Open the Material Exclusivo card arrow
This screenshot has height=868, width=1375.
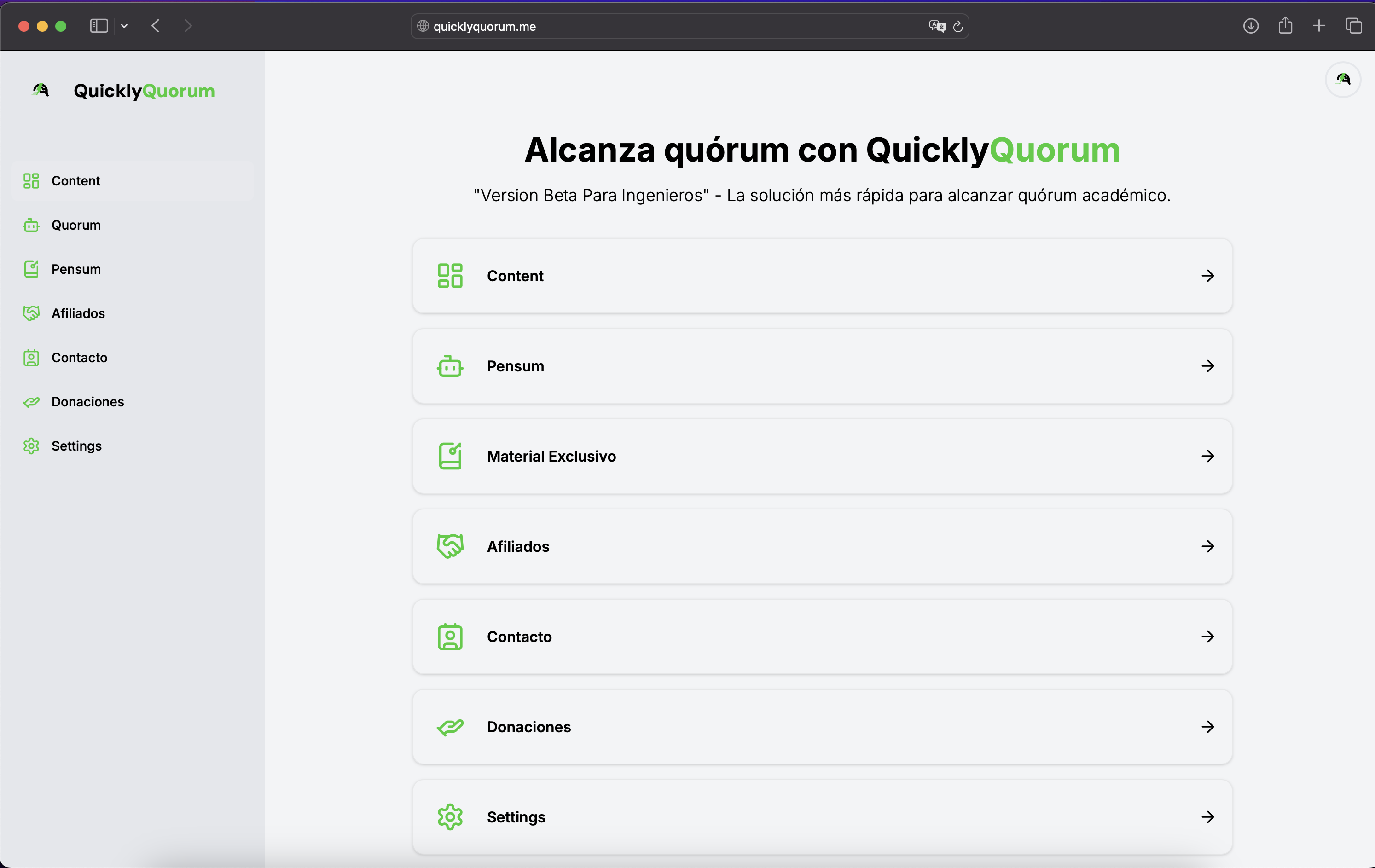[x=1207, y=456]
